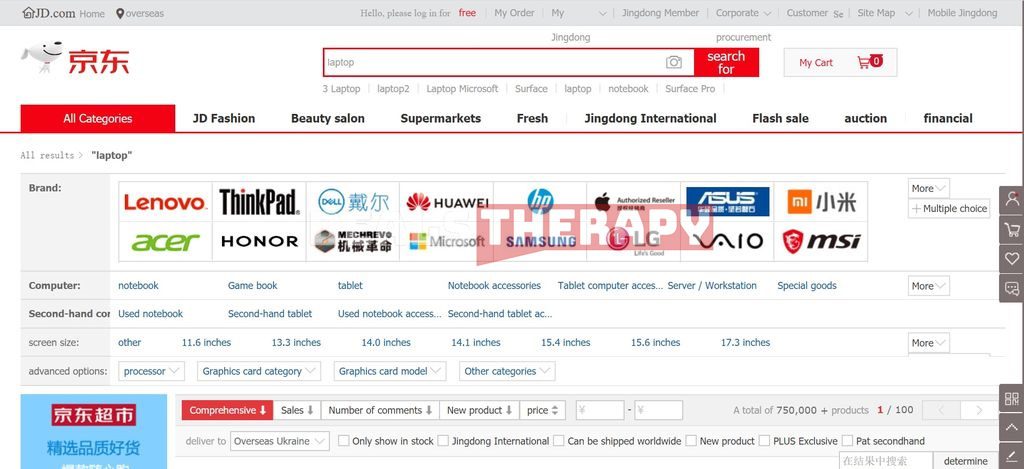This screenshot has width=1024, height=469.
Task: Check New product filter box
Action: pos(691,441)
